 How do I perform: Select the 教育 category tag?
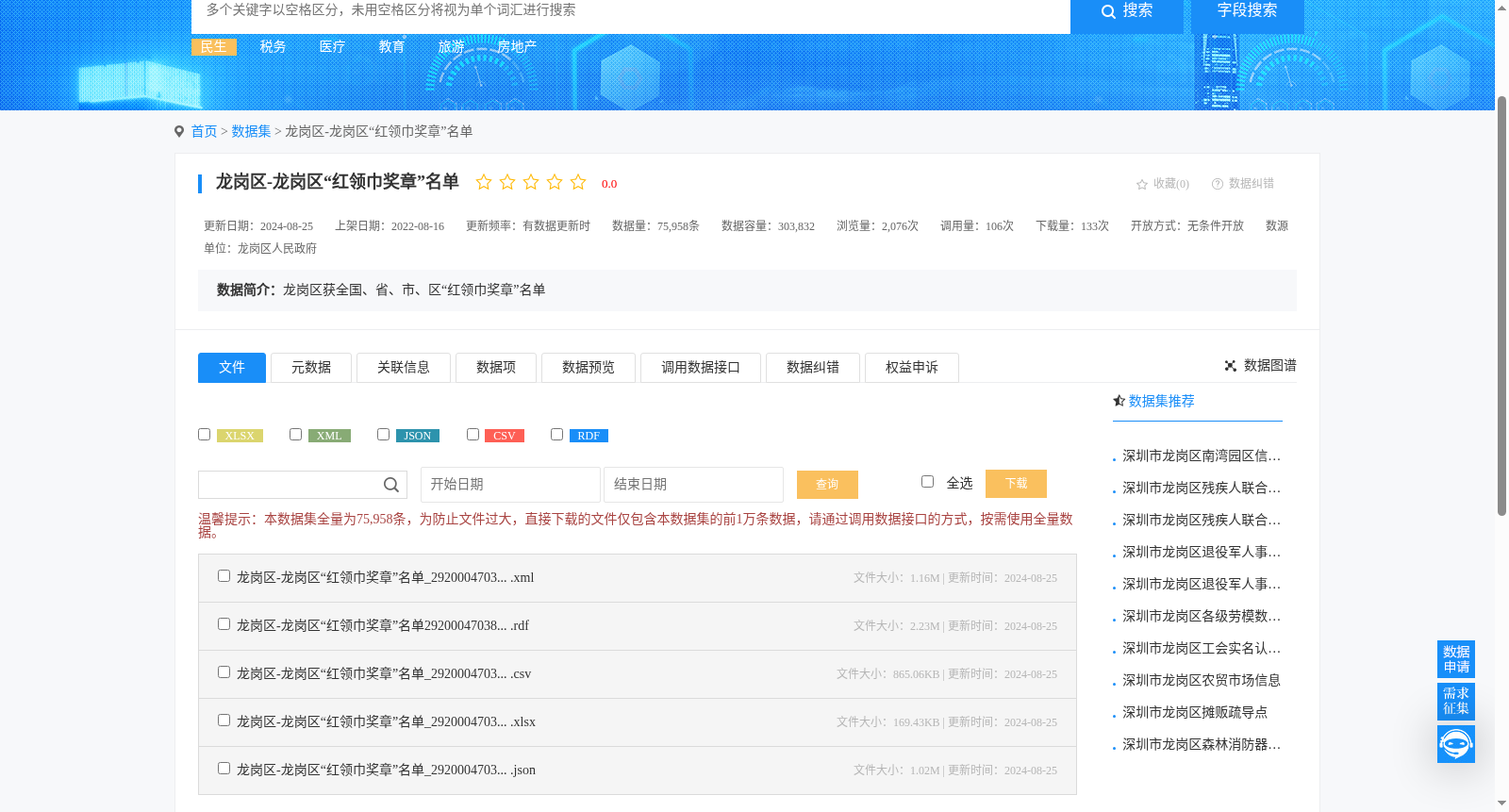pos(392,47)
